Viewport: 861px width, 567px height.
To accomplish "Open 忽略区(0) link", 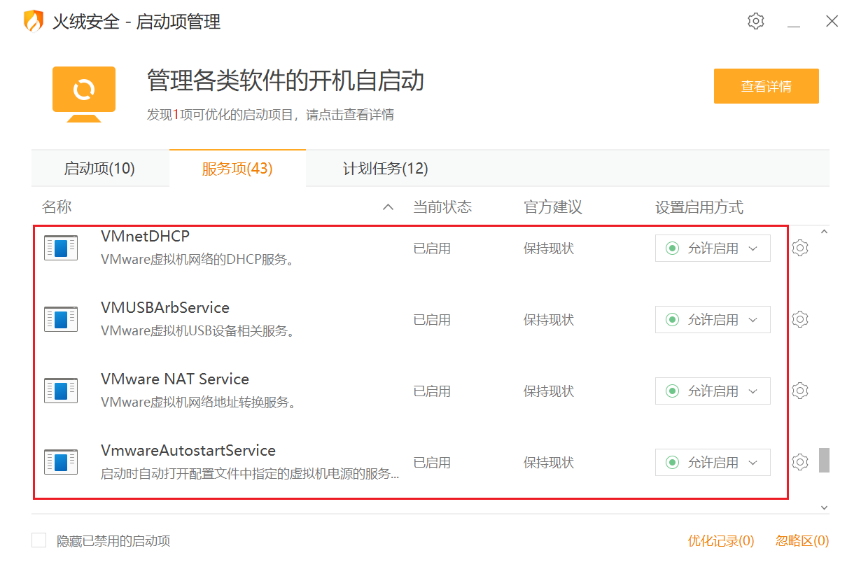I will tap(802, 541).
